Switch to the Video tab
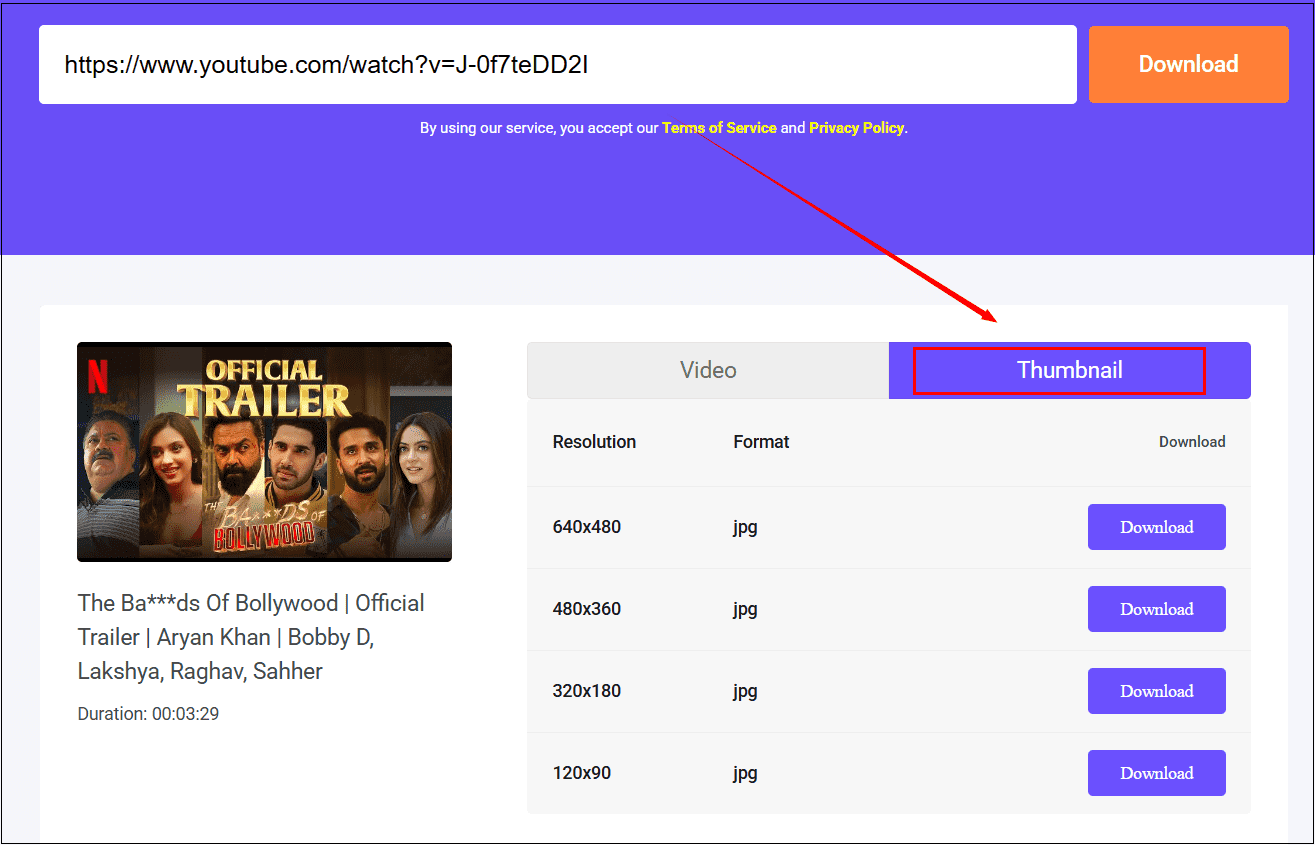 point(708,370)
